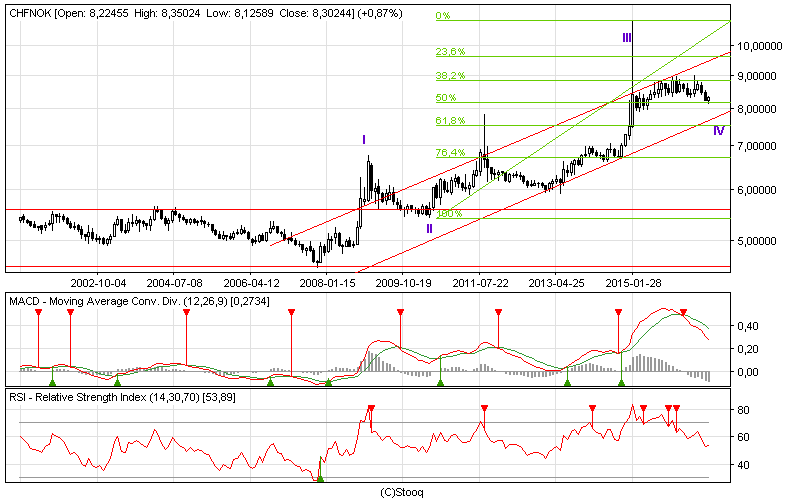The width and height of the screenshot is (800, 500).
Task: Select Elliott wave label III
Action: tap(627, 37)
